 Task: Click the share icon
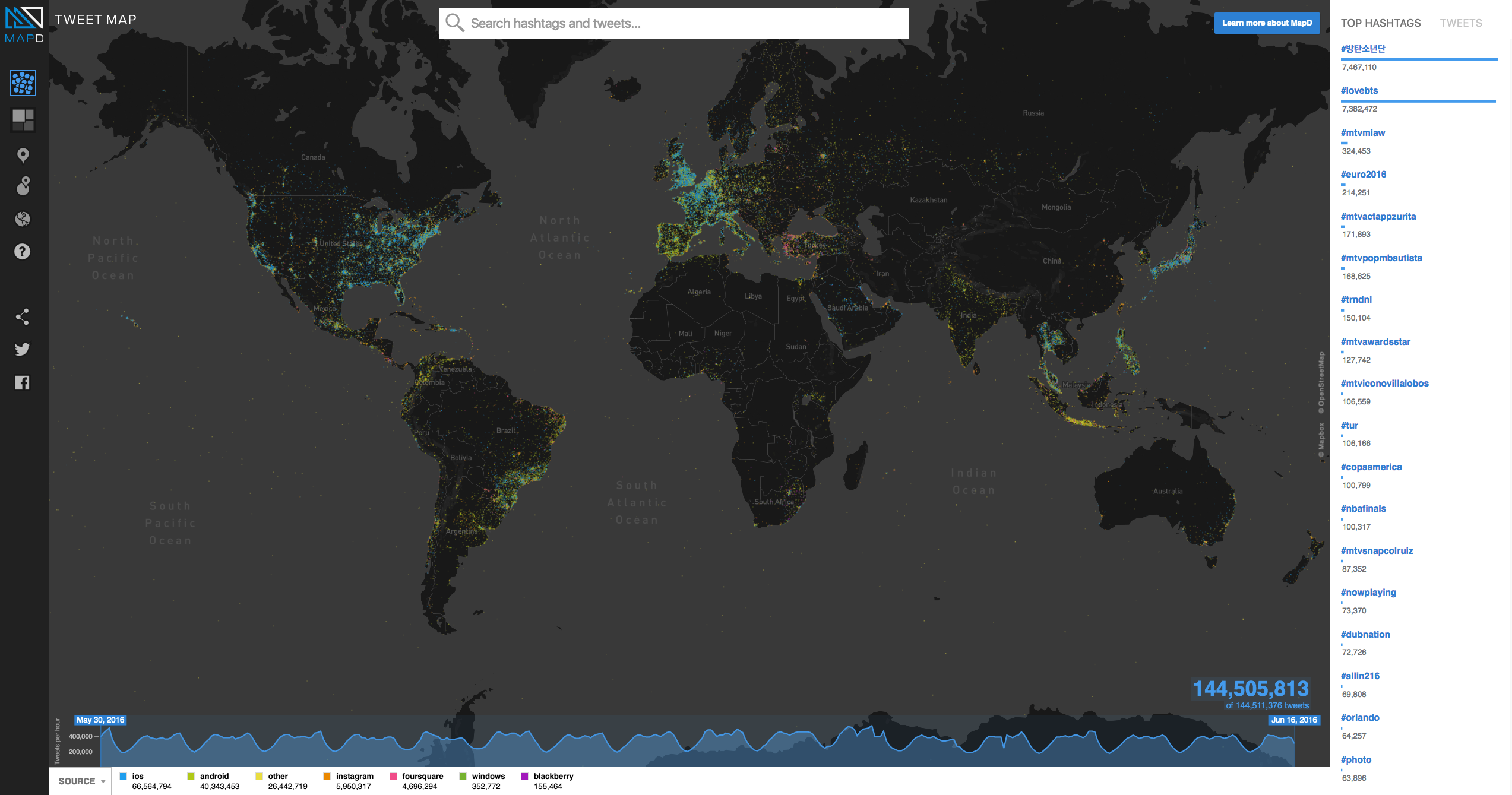pos(23,317)
